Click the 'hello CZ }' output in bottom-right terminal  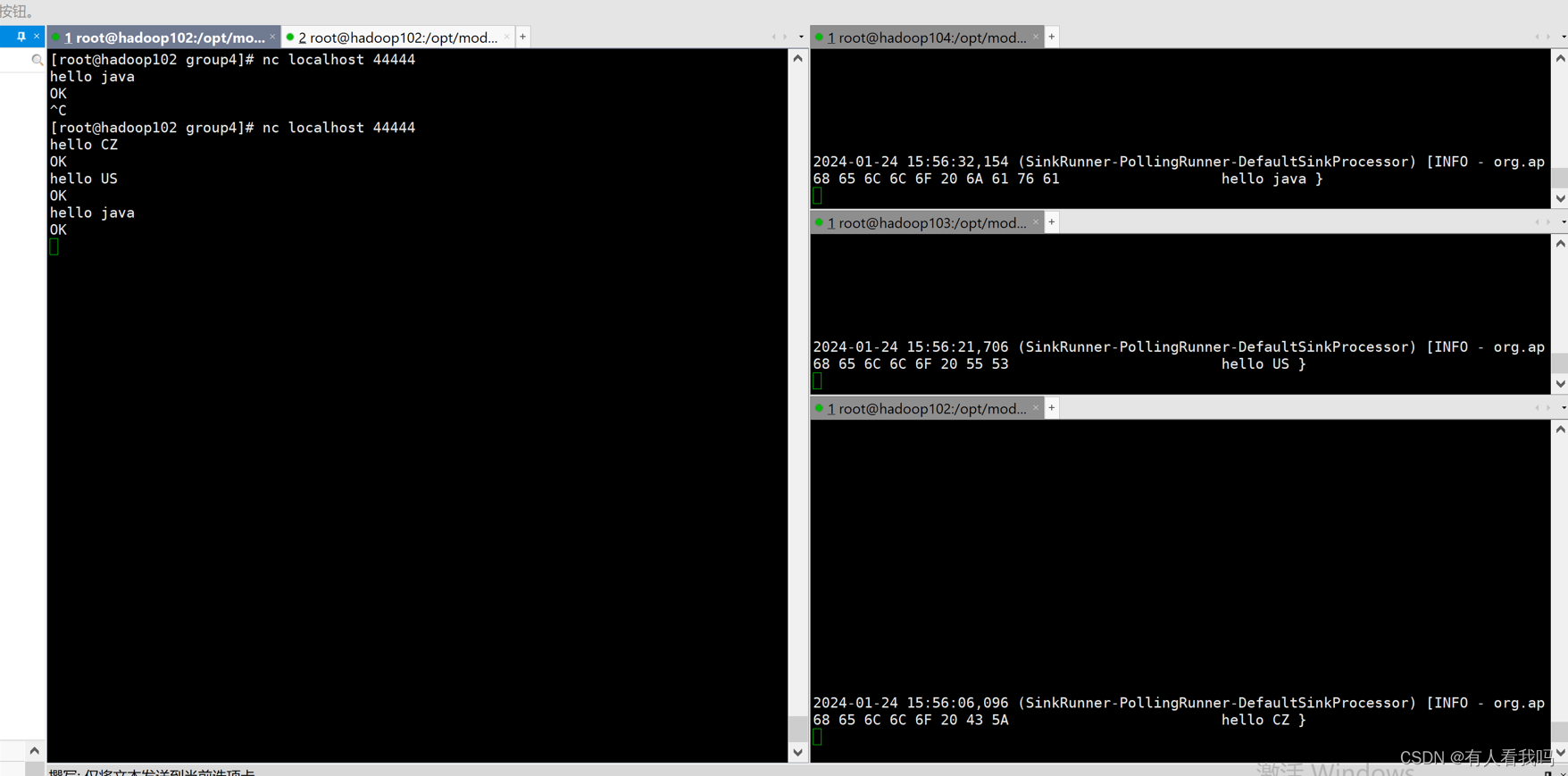[x=1264, y=720]
